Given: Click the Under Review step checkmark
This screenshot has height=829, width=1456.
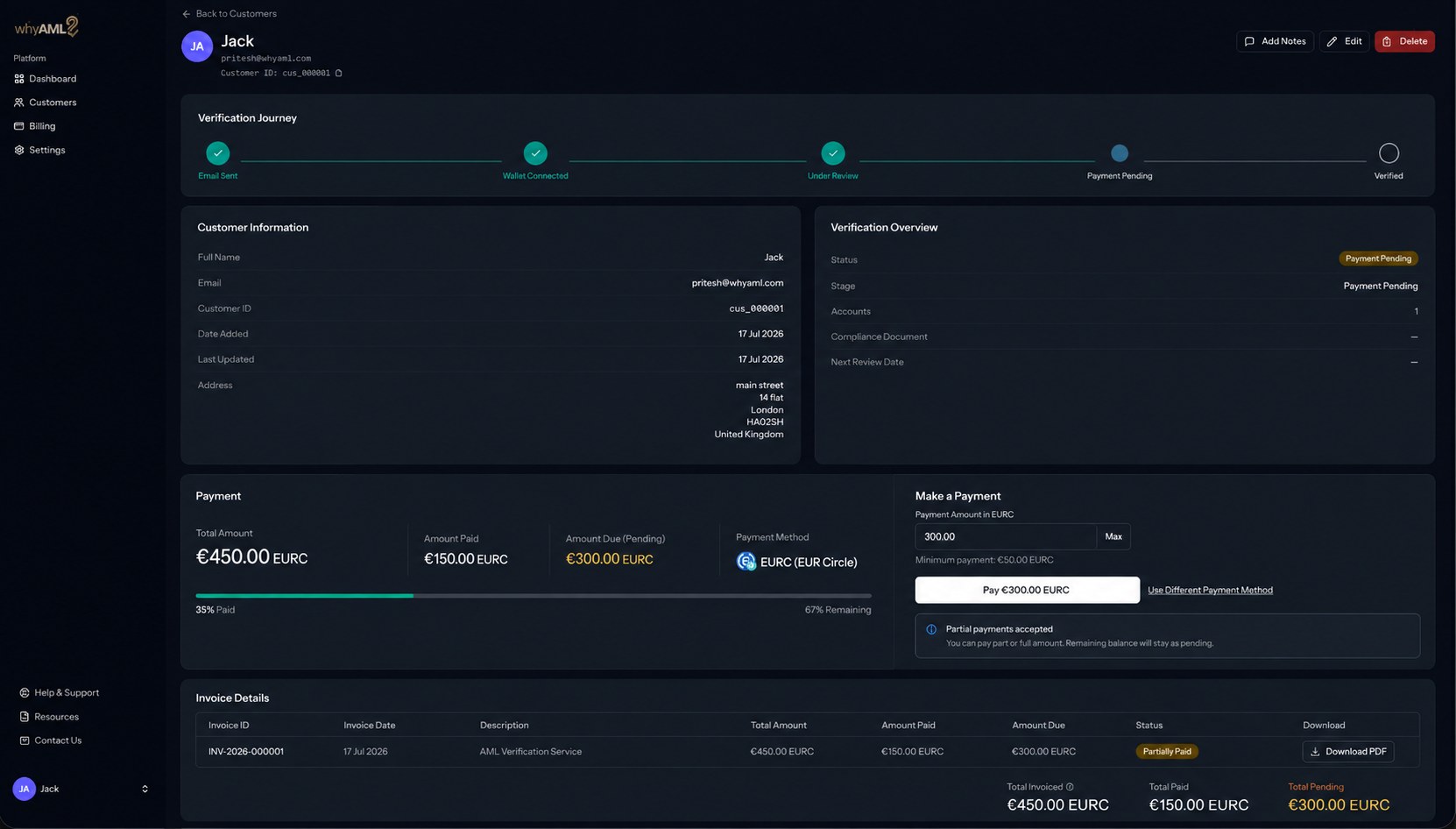Looking at the screenshot, I should [x=833, y=153].
